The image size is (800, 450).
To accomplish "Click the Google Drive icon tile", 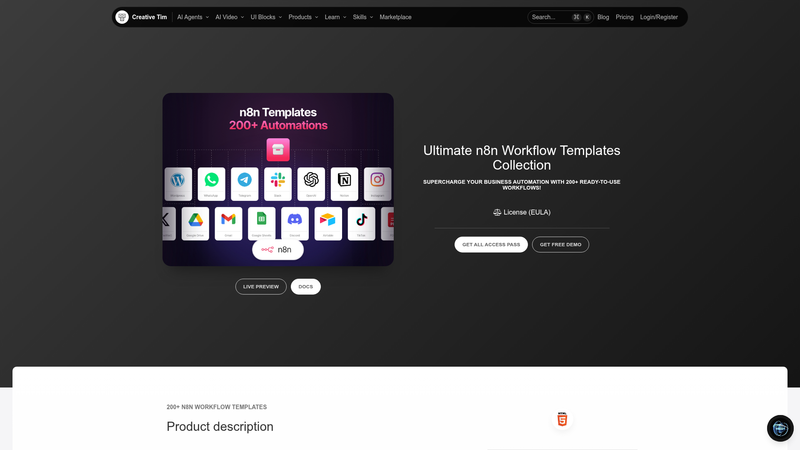I will coord(195,223).
